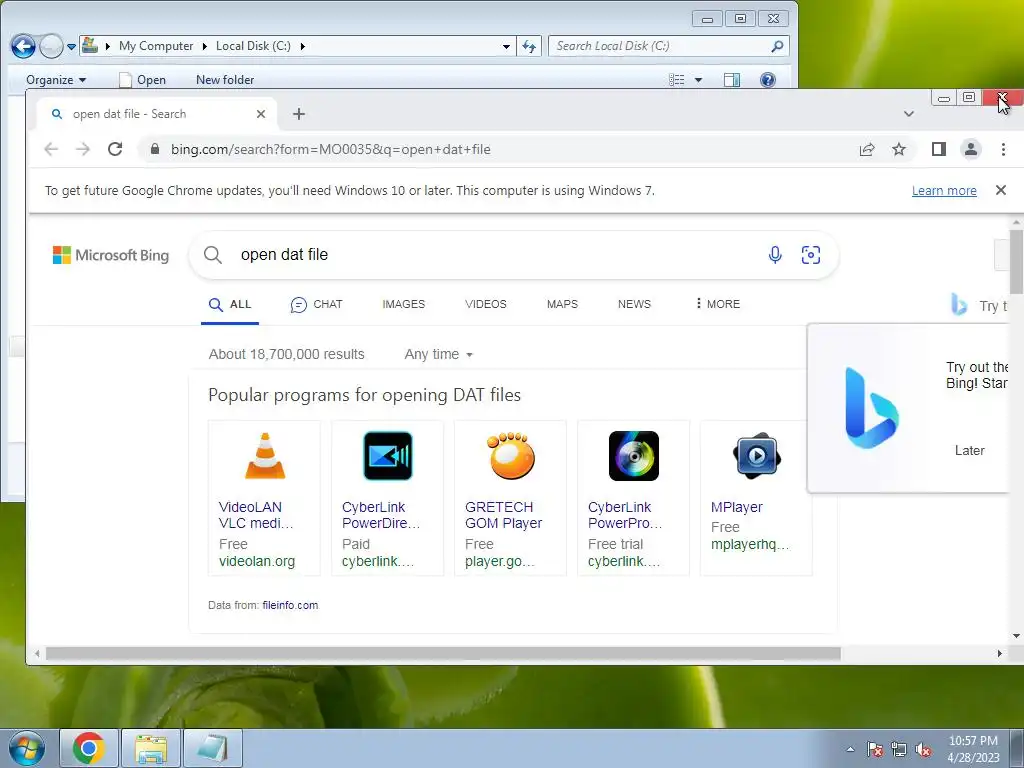Toggle Explorer preview pane icon

pos(732,80)
